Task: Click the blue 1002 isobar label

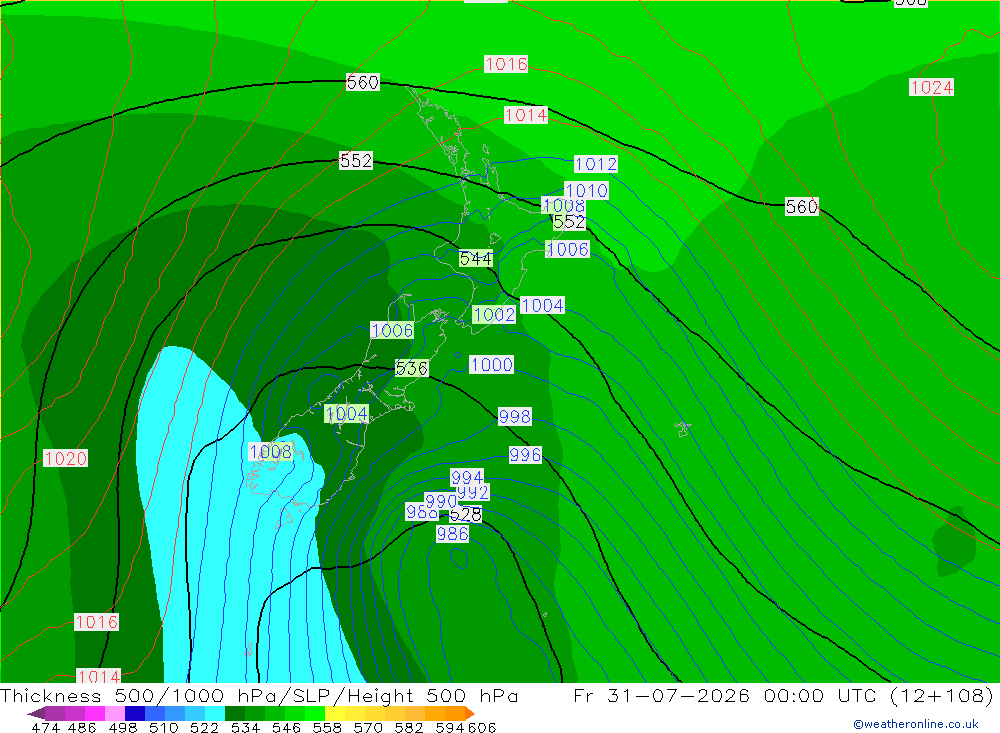Action: click(x=494, y=314)
